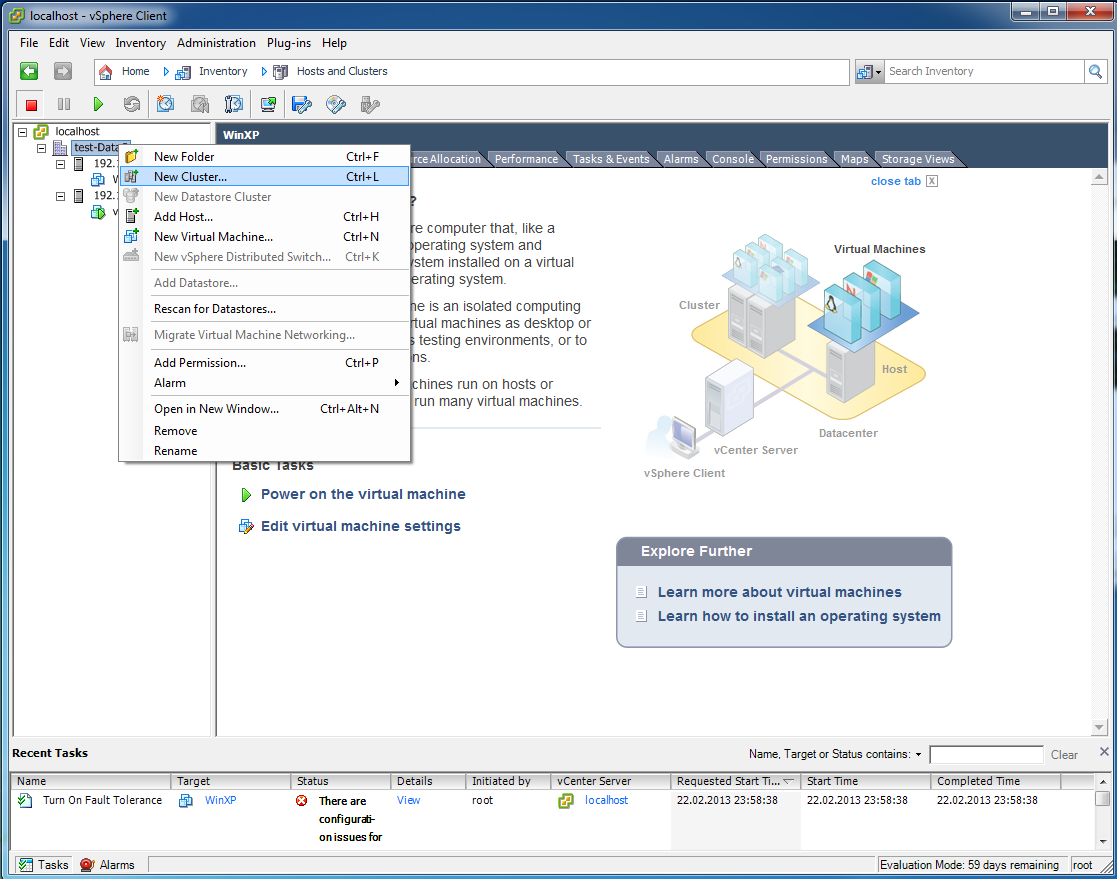Click the Inventory icon in the navigation bar
1117x879 pixels.
(x=183, y=72)
